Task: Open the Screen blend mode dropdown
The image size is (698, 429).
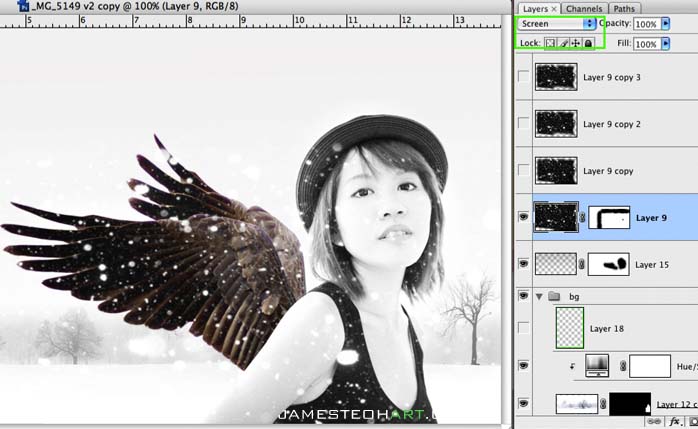Action: [556, 24]
